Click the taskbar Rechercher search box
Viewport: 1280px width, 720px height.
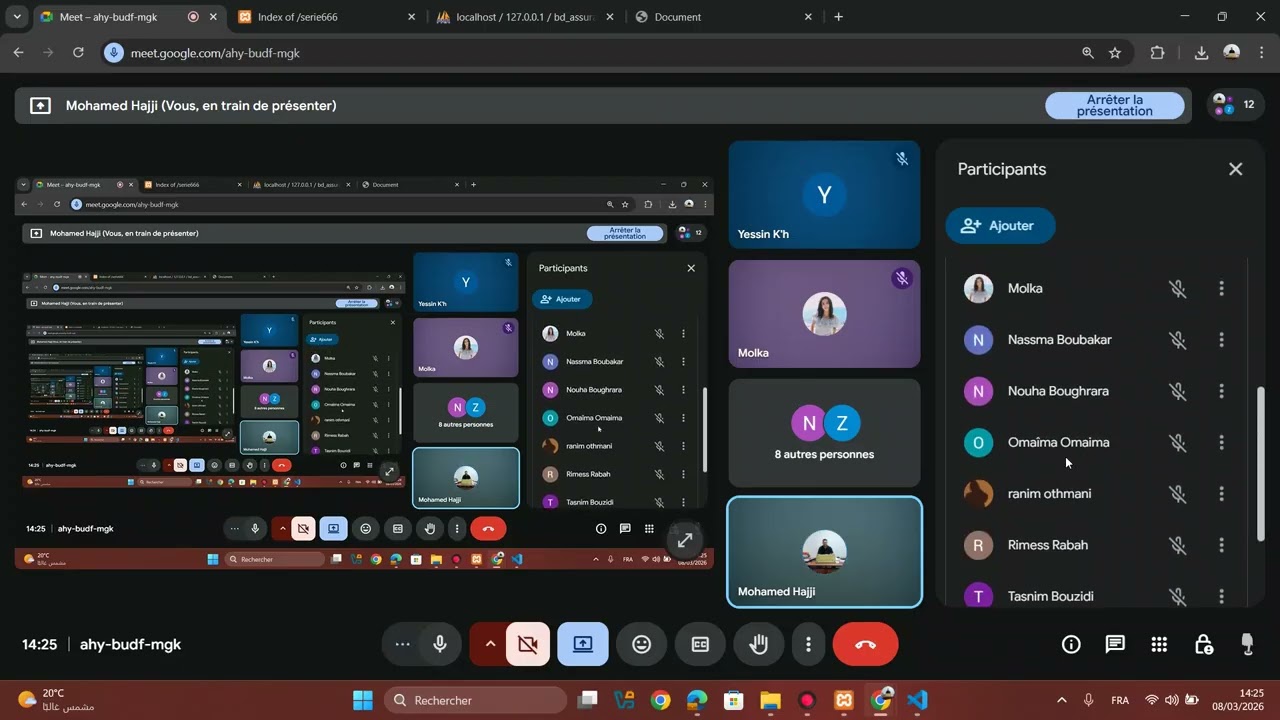click(475, 700)
